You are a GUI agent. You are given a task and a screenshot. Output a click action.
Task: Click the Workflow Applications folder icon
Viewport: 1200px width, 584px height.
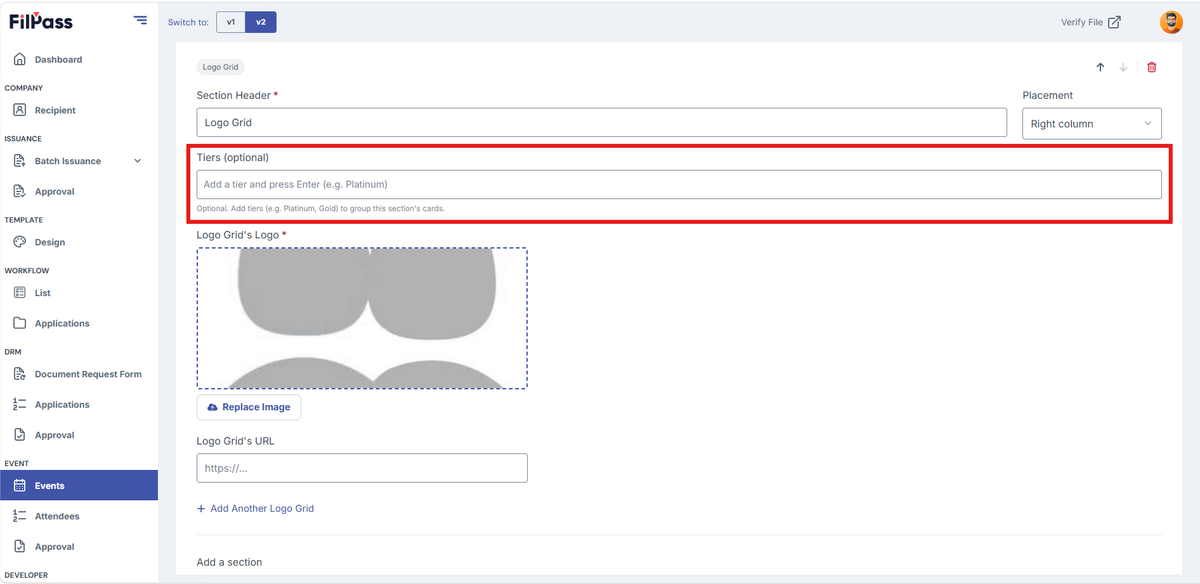click(20, 323)
